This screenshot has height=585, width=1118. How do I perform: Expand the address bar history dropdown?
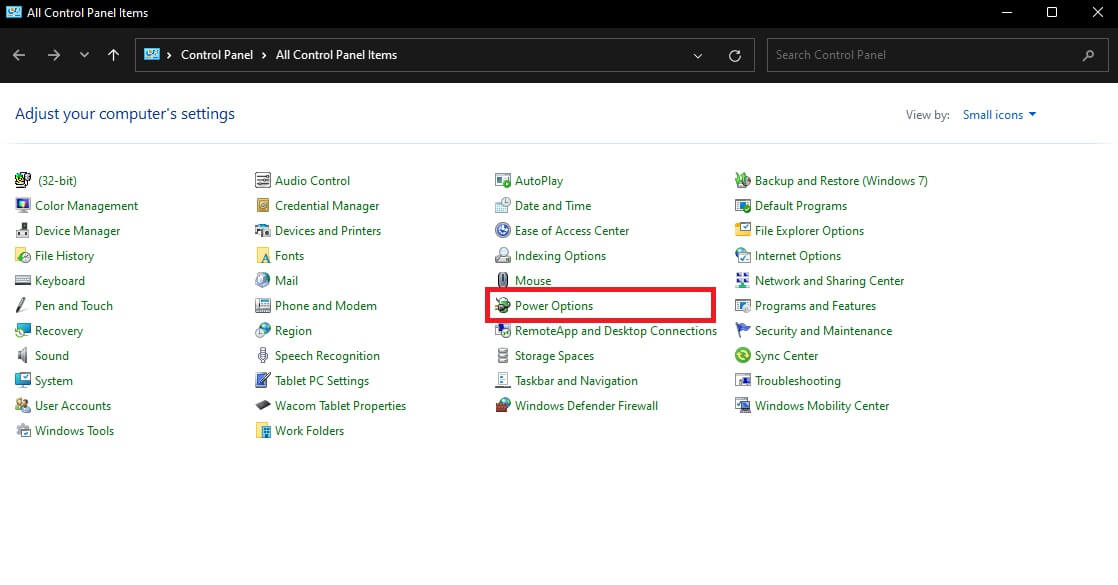pyautogui.click(x=698, y=56)
